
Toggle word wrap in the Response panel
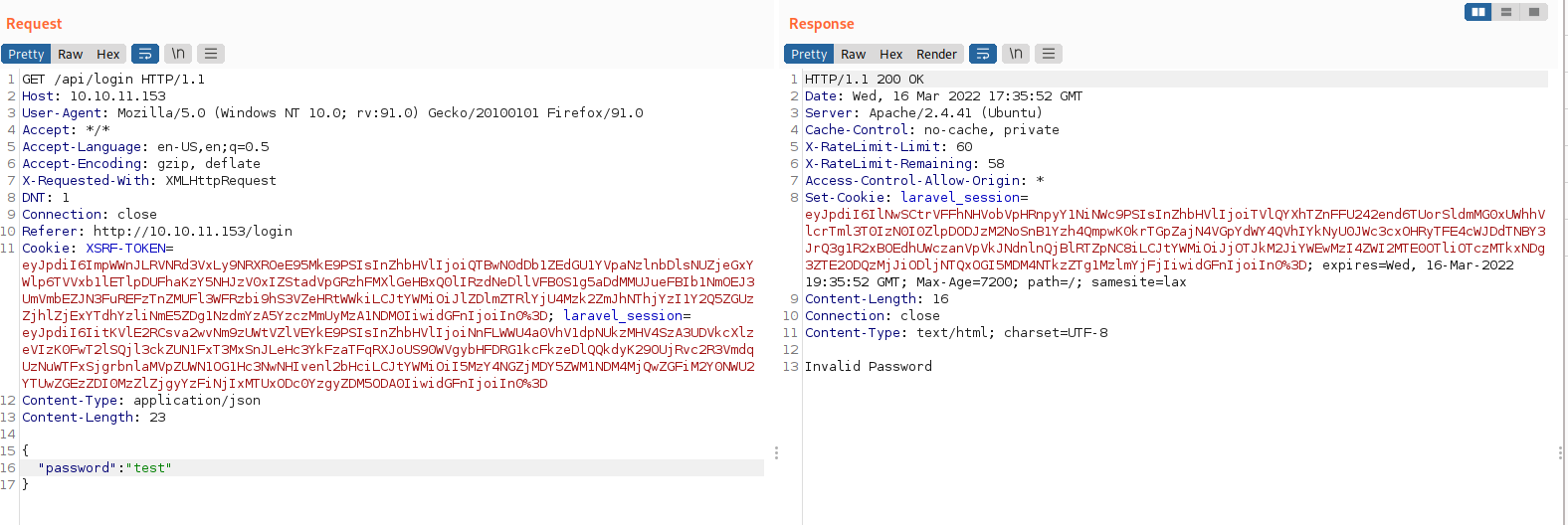pyautogui.click(x=983, y=54)
